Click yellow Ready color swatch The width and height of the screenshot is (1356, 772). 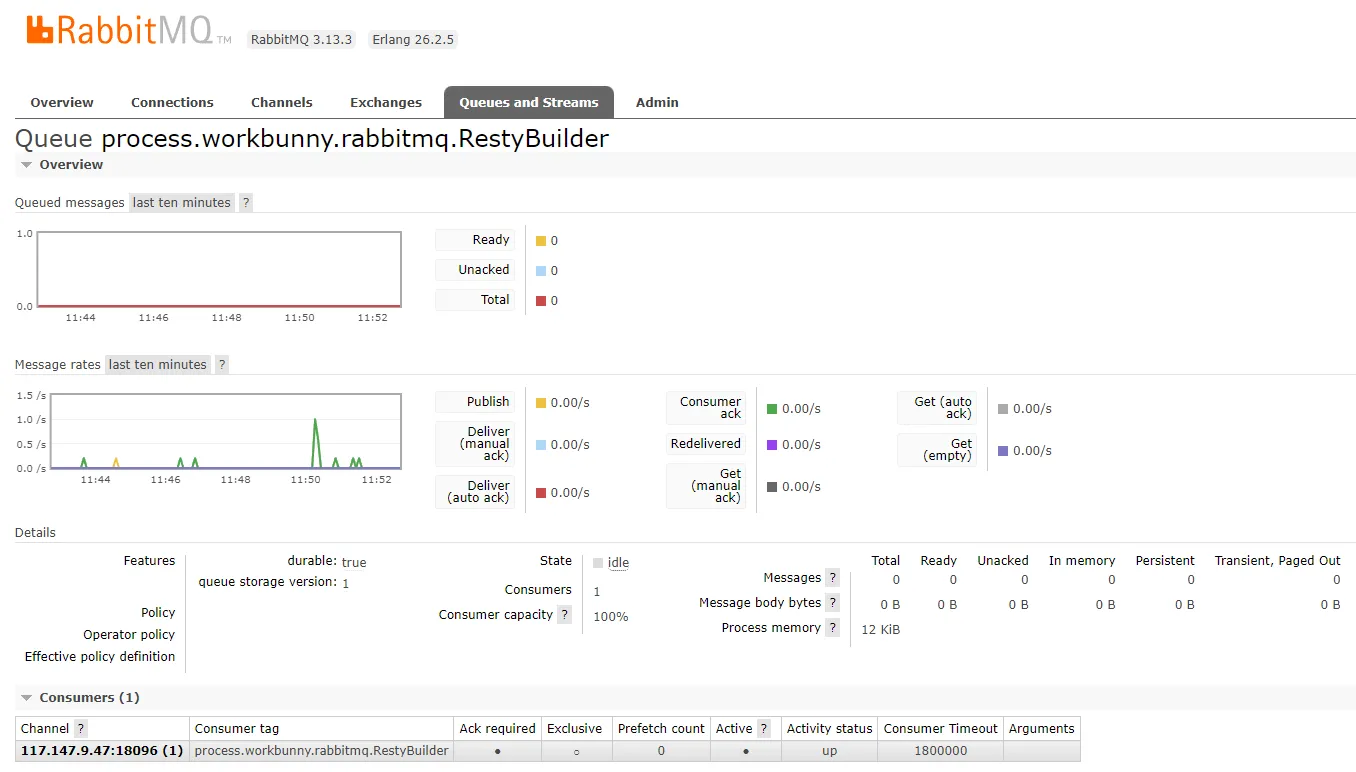click(x=541, y=241)
